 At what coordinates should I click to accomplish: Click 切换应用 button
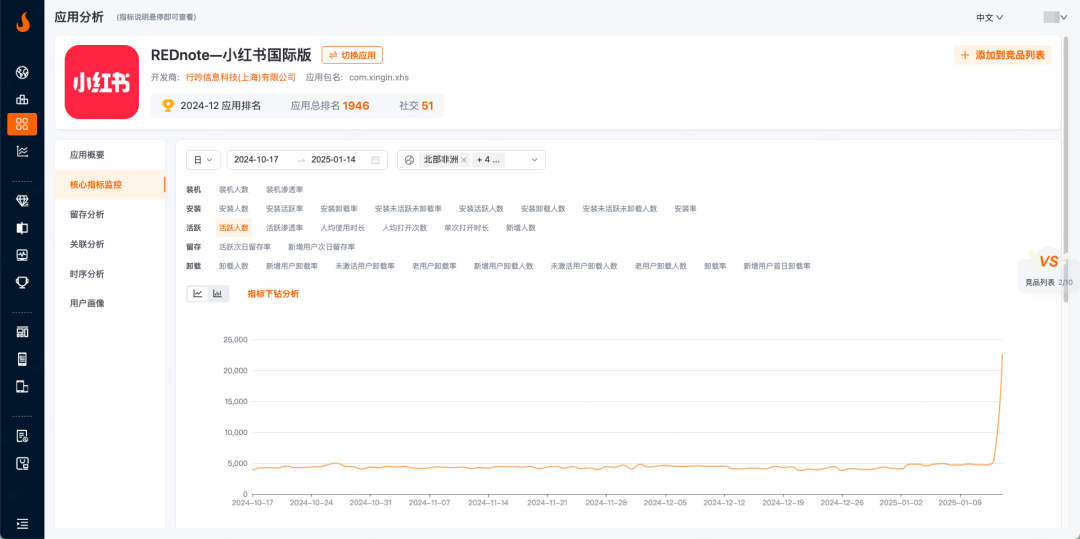(x=352, y=55)
